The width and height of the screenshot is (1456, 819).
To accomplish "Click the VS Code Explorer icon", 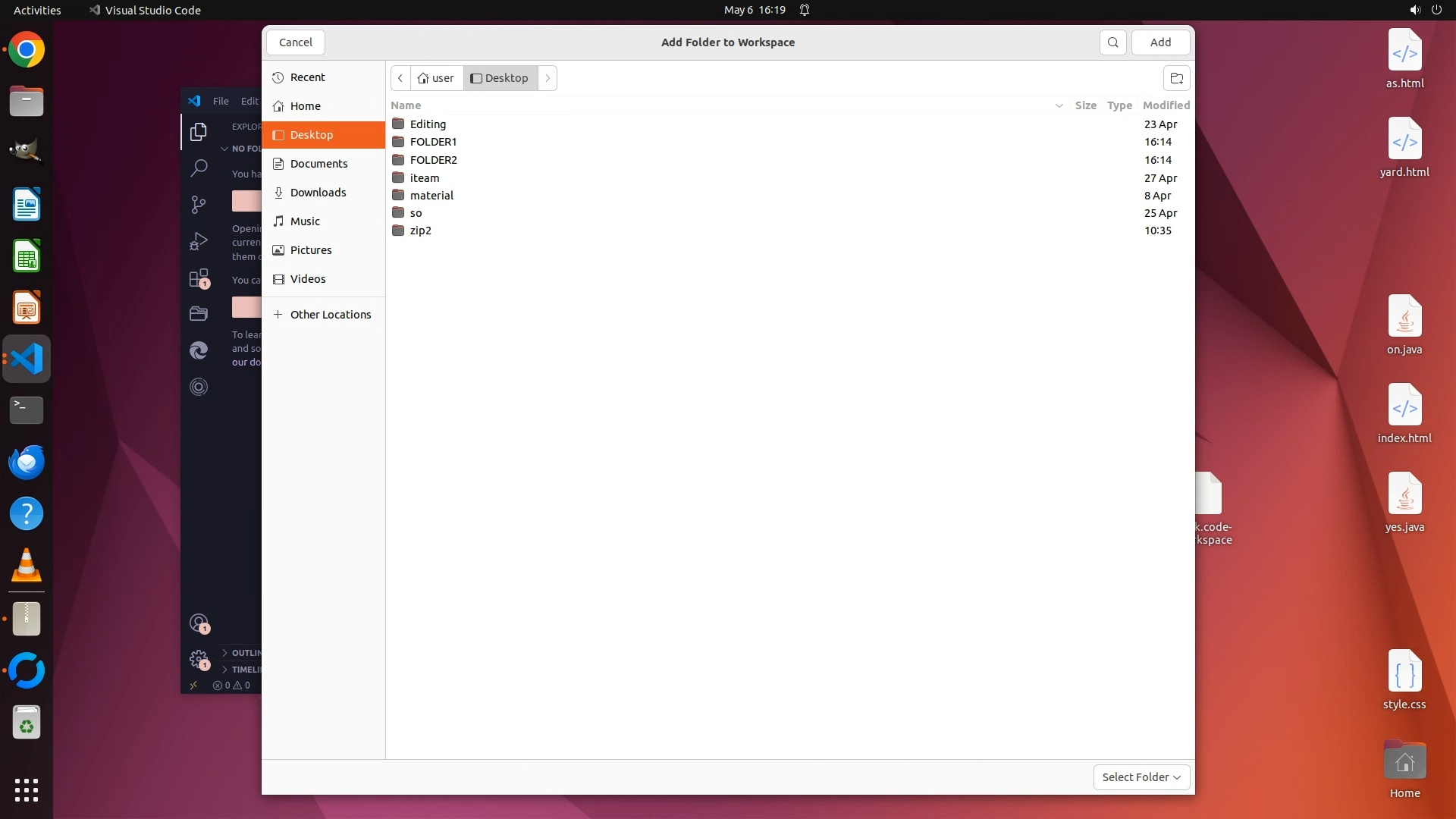I will [x=199, y=132].
